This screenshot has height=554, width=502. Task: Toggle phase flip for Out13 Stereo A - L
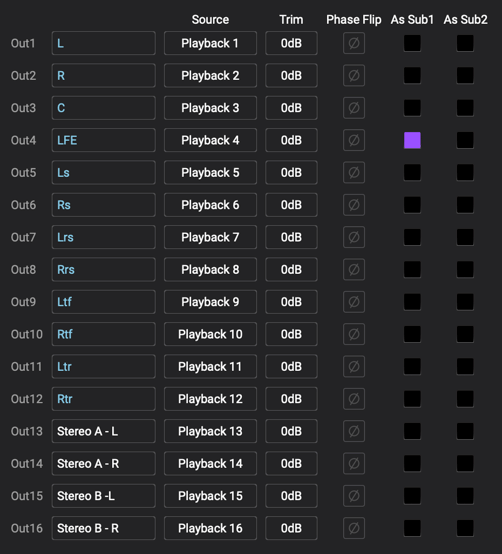tap(354, 431)
